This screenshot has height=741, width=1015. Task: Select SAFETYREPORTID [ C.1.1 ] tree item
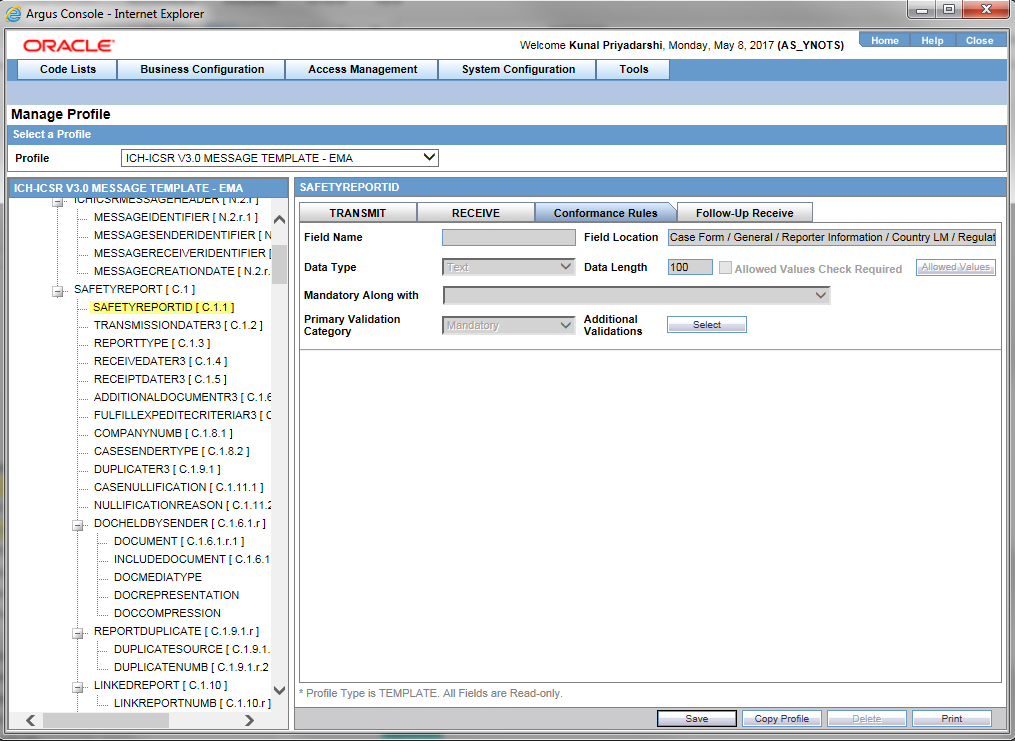coord(163,307)
